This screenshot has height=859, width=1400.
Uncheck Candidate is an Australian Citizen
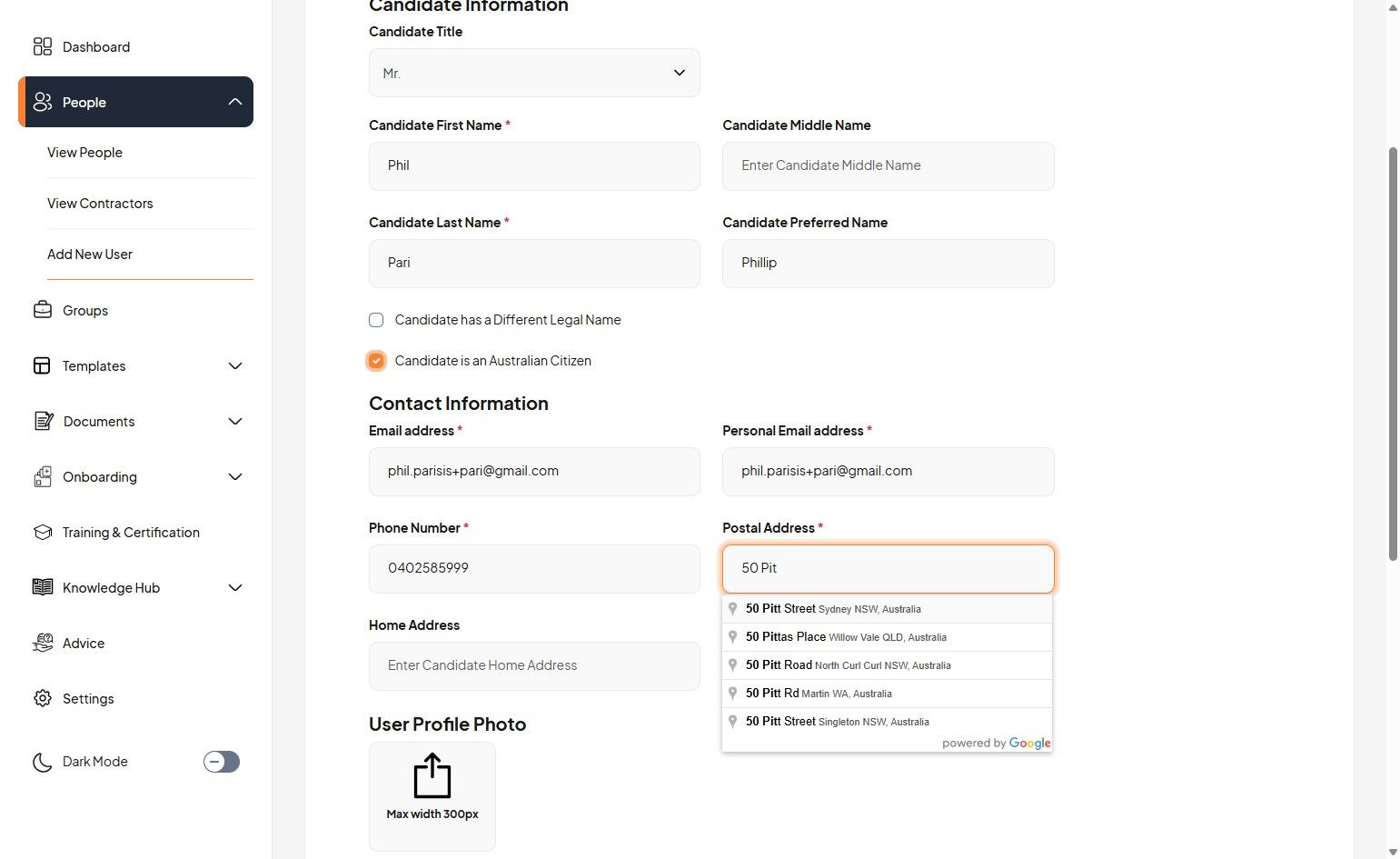point(376,361)
